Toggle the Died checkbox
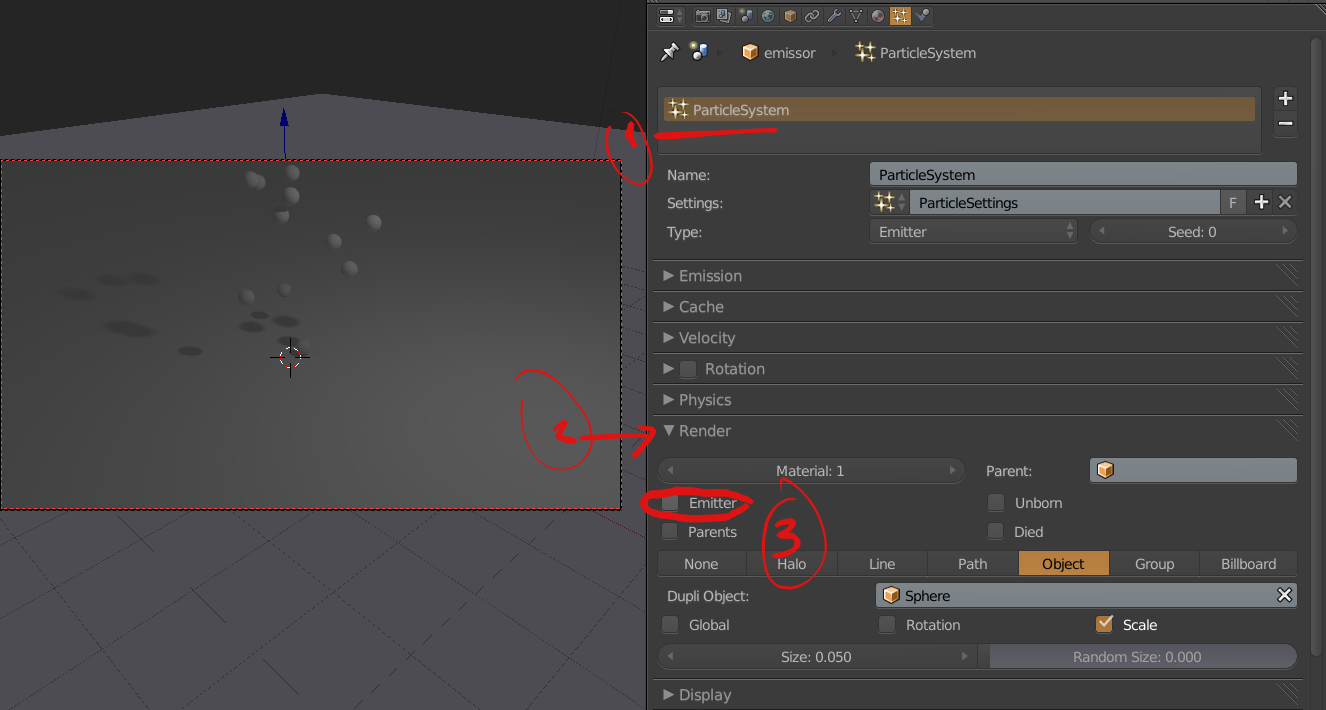The height and width of the screenshot is (710, 1326). pos(996,532)
